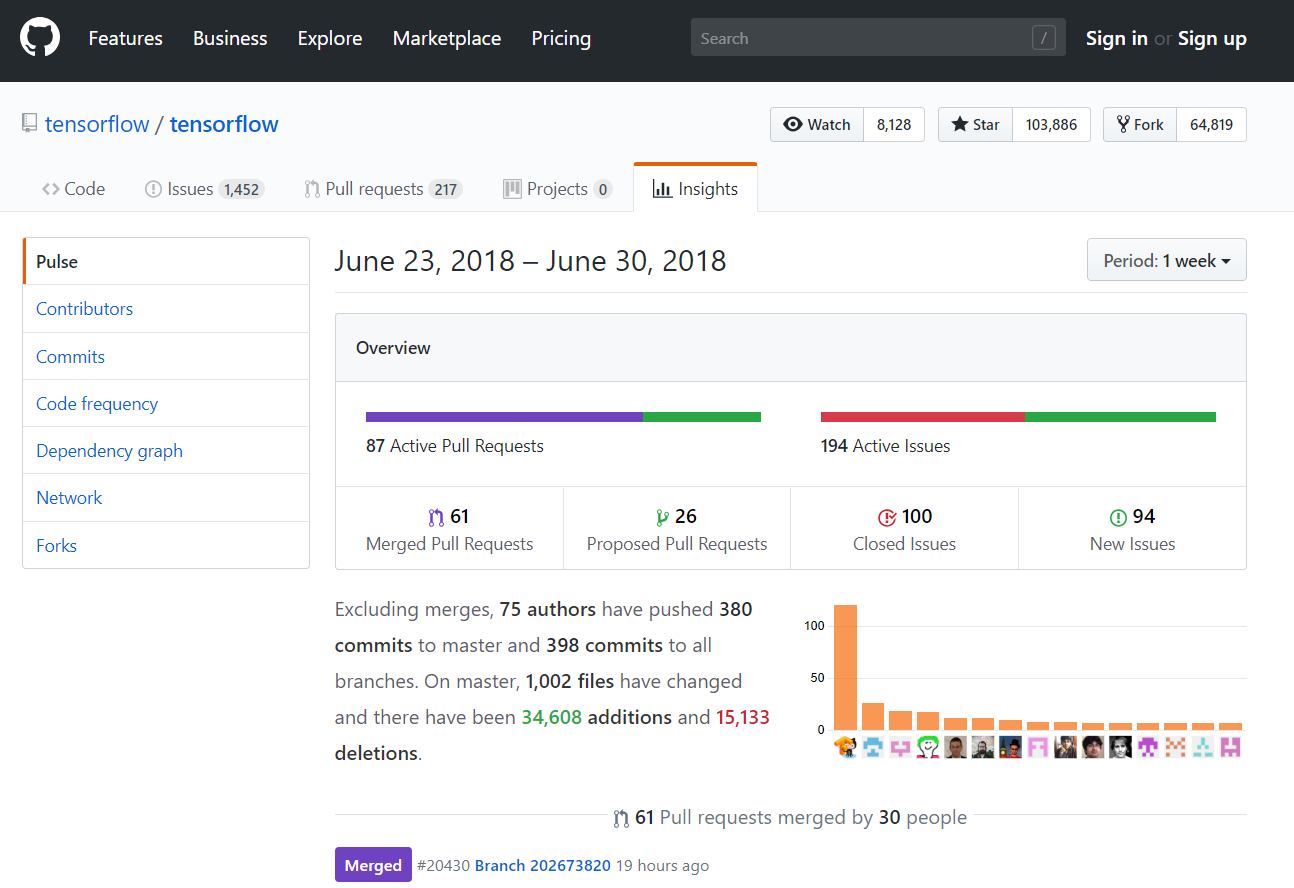Image resolution: width=1294 pixels, height=888 pixels.
Task: Open Pricing in the top navigation
Action: [x=561, y=38]
